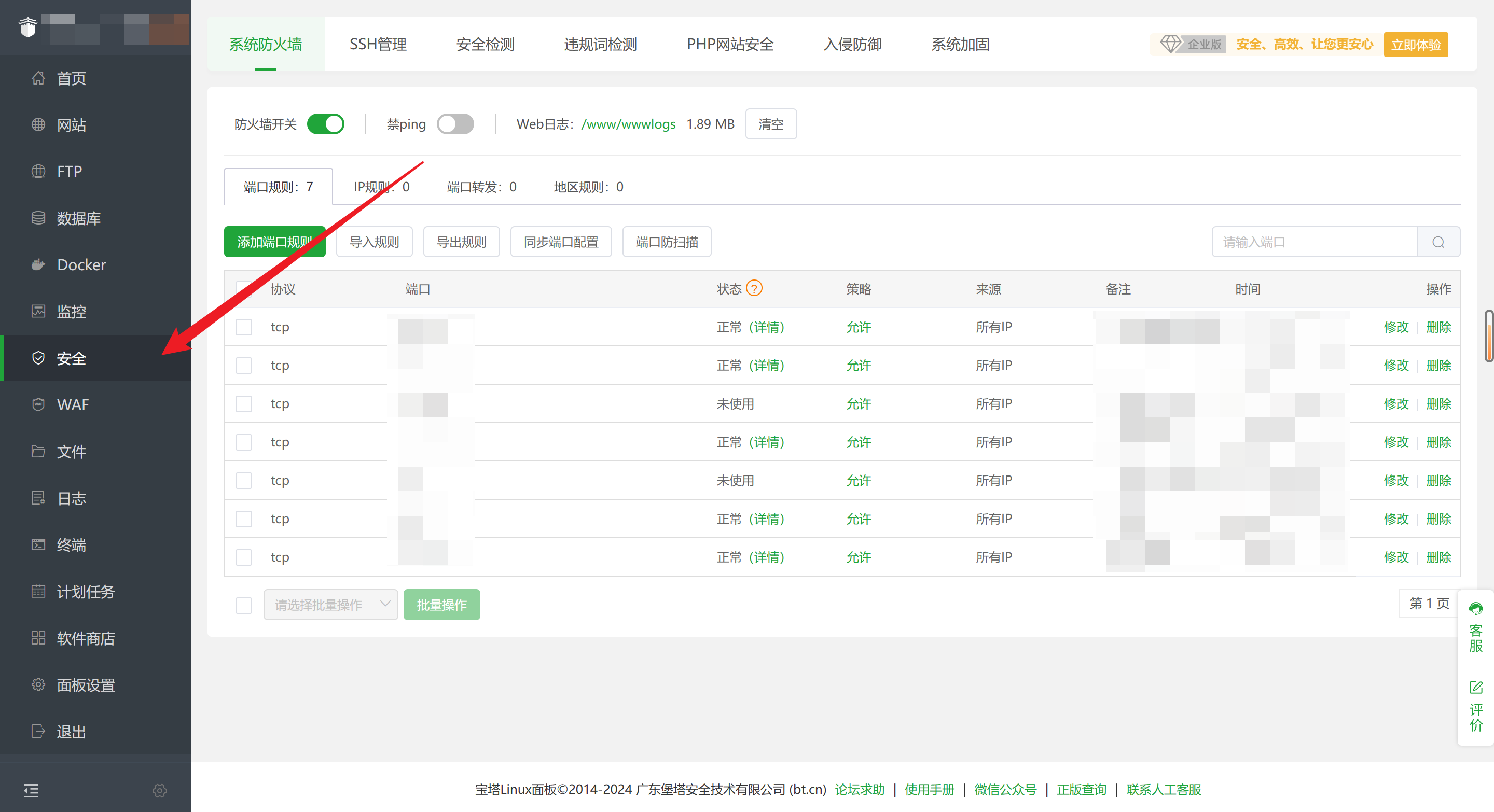Click the sidebar gear icon at bottom
Viewport: 1494px width, 812px height.
(x=159, y=790)
